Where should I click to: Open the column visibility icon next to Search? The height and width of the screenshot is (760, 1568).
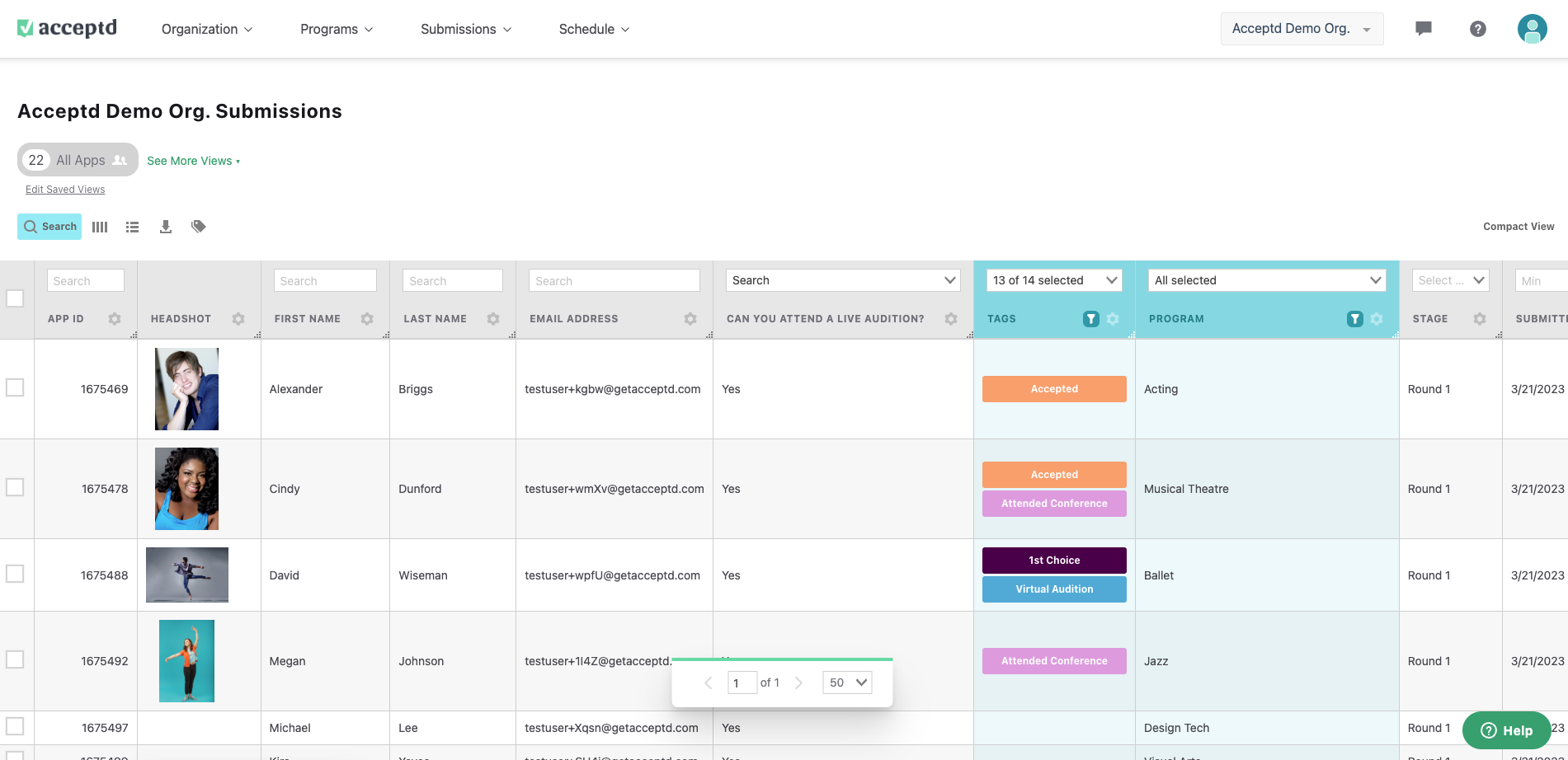(x=99, y=226)
